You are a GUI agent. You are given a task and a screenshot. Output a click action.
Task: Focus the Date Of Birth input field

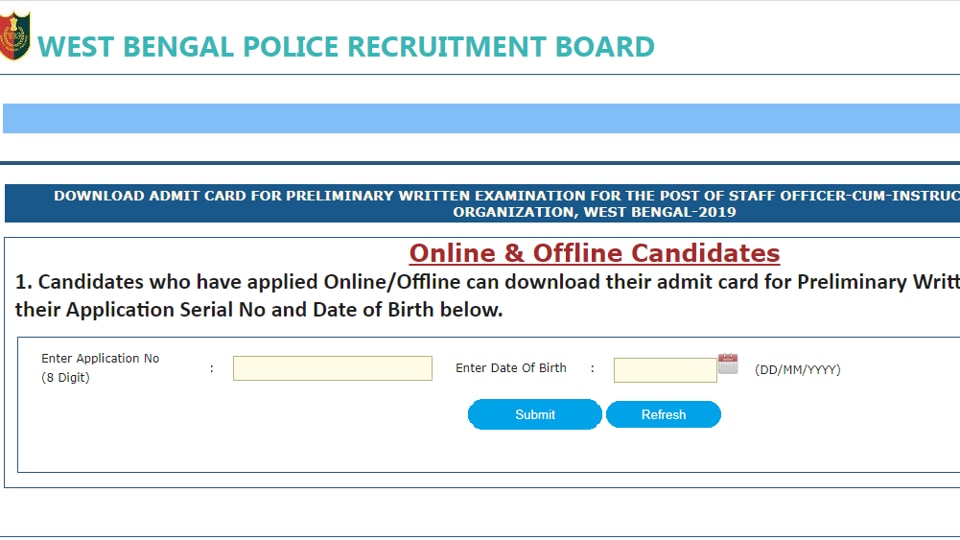pyautogui.click(x=665, y=370)
